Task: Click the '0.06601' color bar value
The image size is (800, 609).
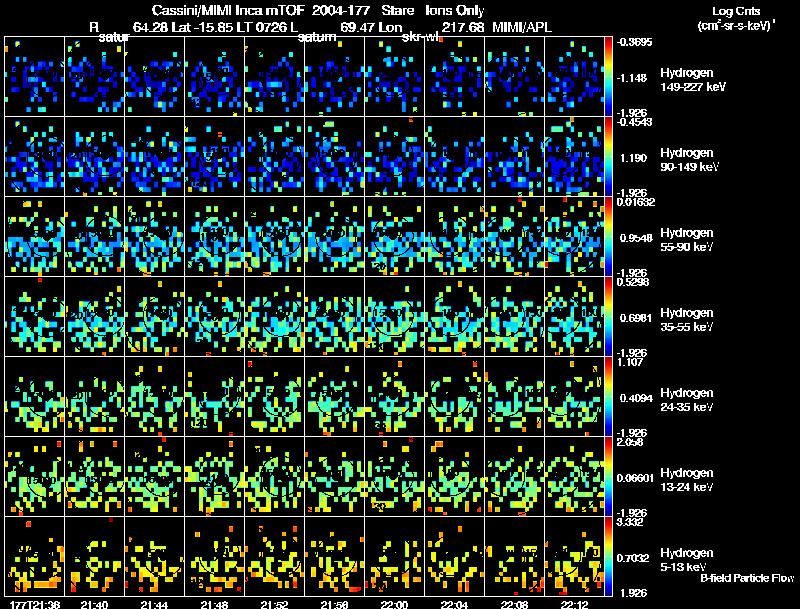Action: (635, 478)
